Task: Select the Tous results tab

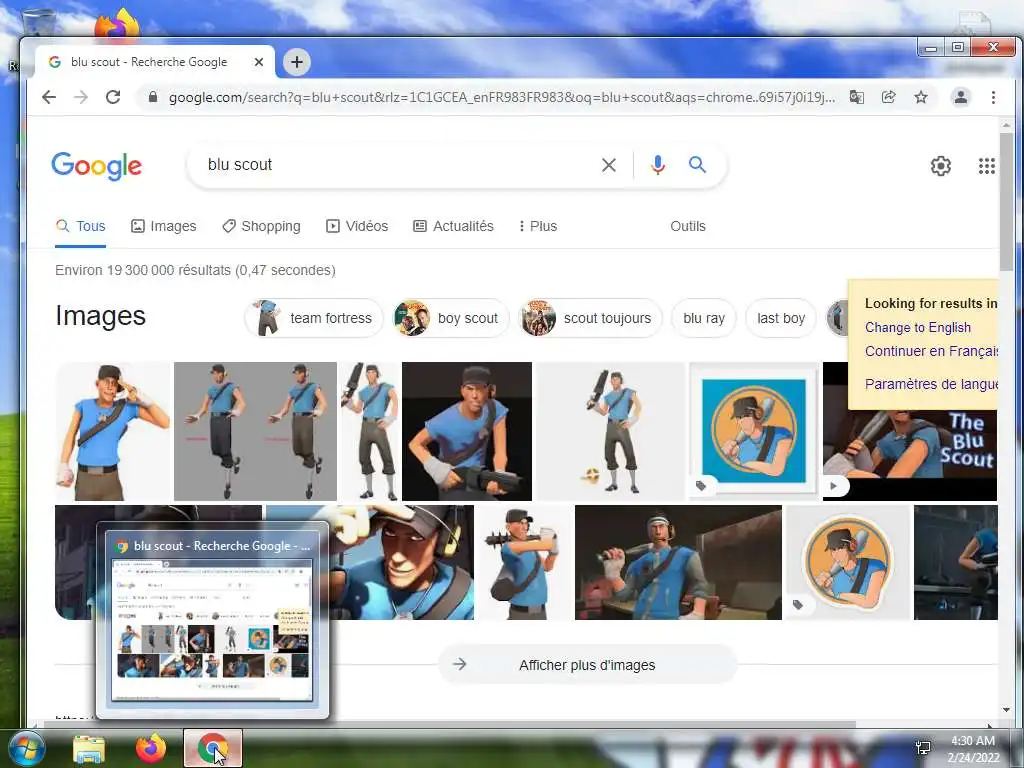Action: [81, 226]
